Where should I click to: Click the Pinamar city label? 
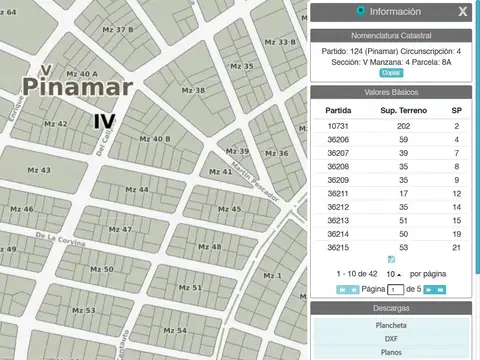point(78,86)
